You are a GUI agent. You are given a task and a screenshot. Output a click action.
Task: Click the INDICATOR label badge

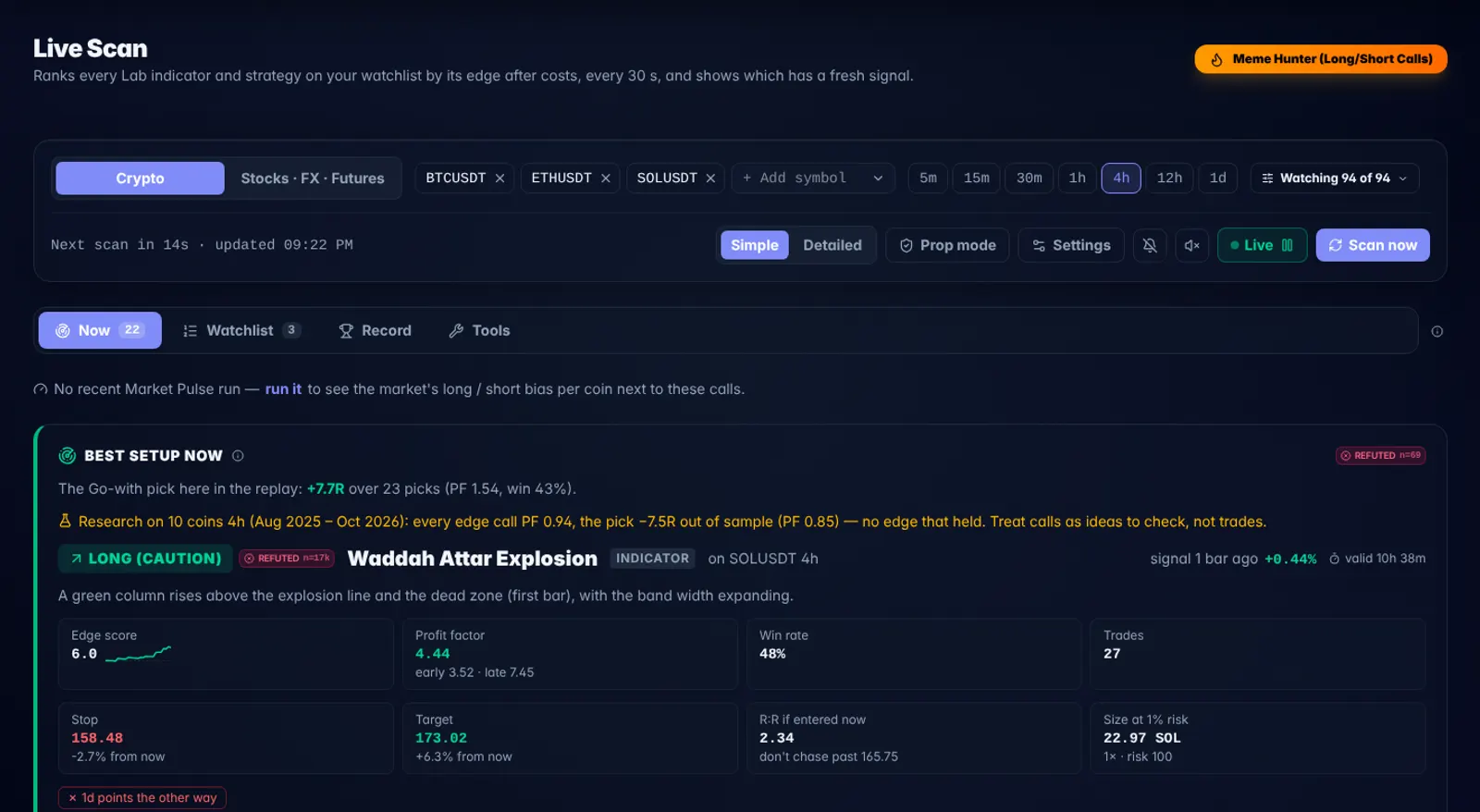(x=652, y=559)
